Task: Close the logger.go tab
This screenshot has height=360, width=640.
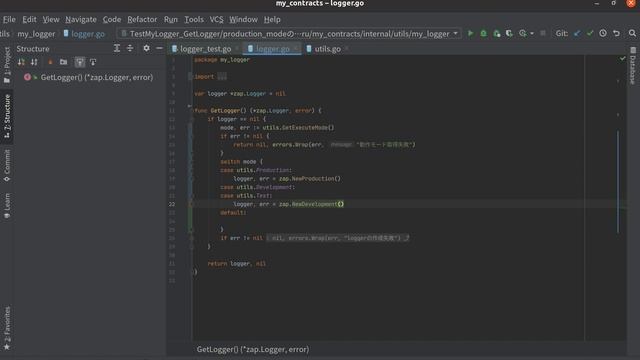Action: tap(296, 49)
